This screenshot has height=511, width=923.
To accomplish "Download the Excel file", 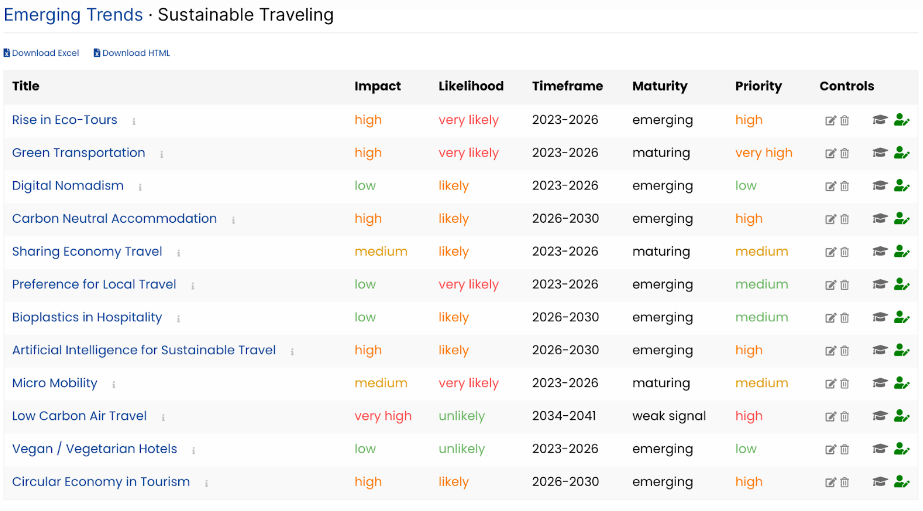I will pos(41,53).
